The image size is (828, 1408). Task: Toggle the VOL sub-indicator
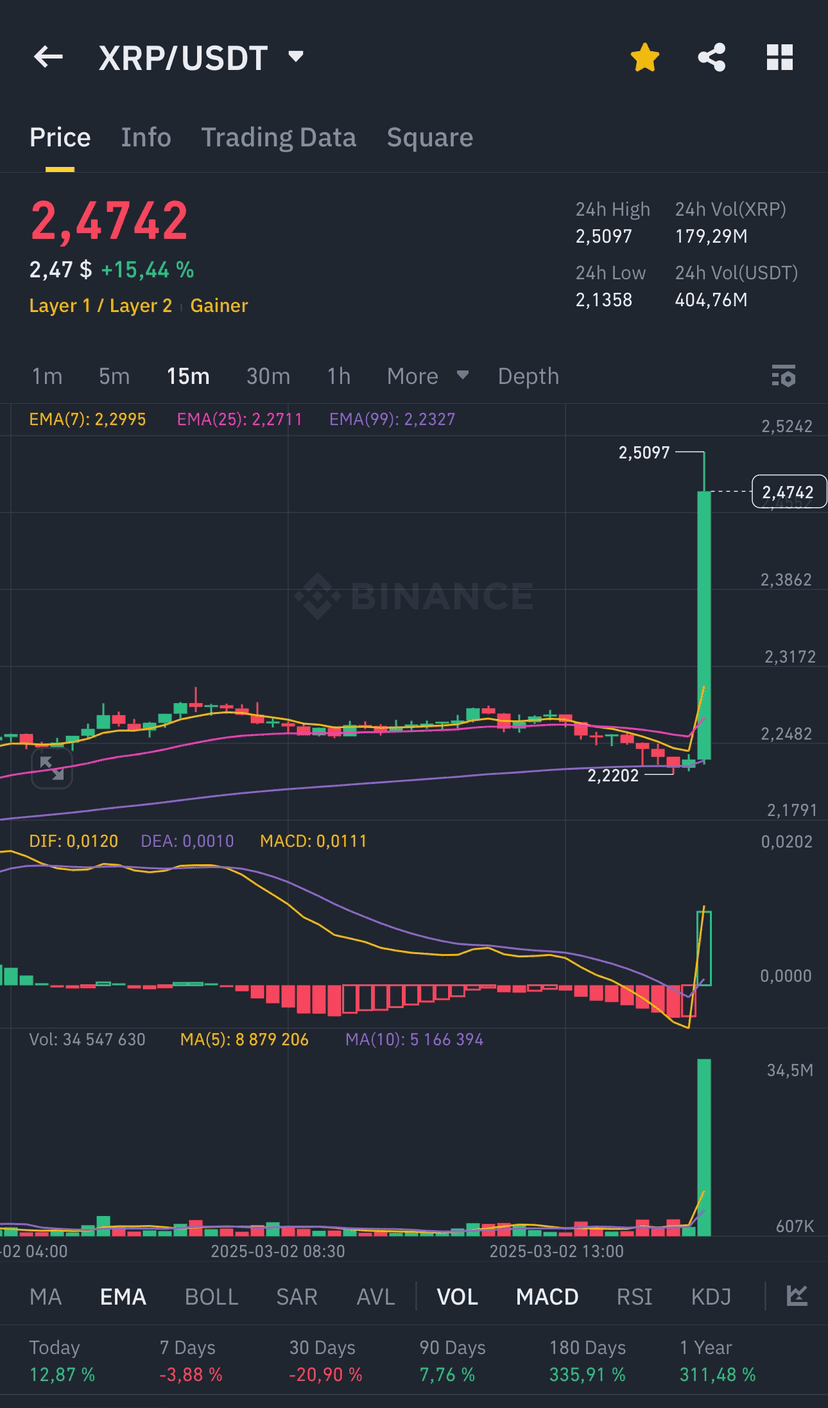(458, 1297)
